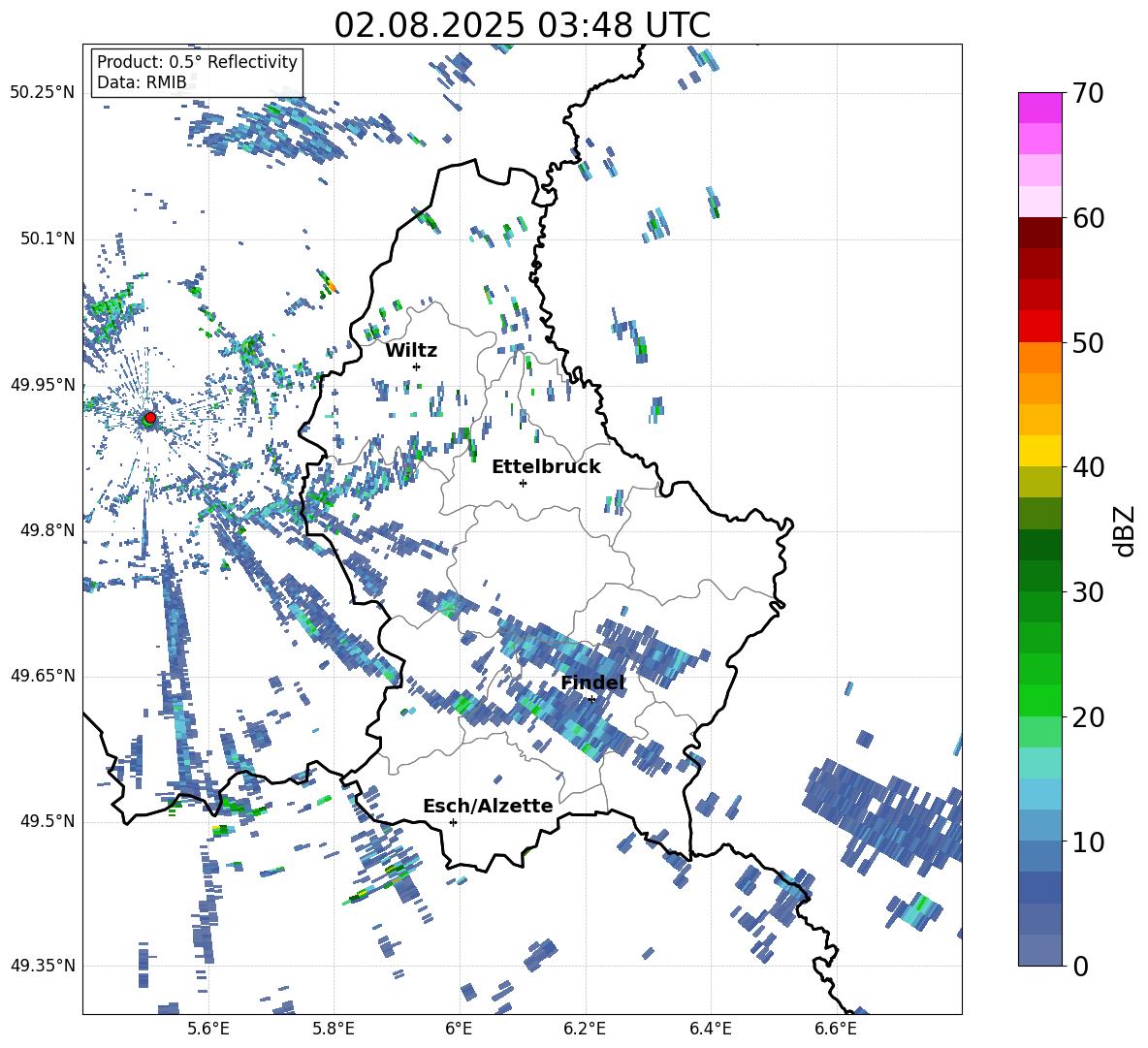The width and height of the screenshot is (1148, 1048).
Task: Click the dBZ colorbar axis label
Action: coord(1126,530)
